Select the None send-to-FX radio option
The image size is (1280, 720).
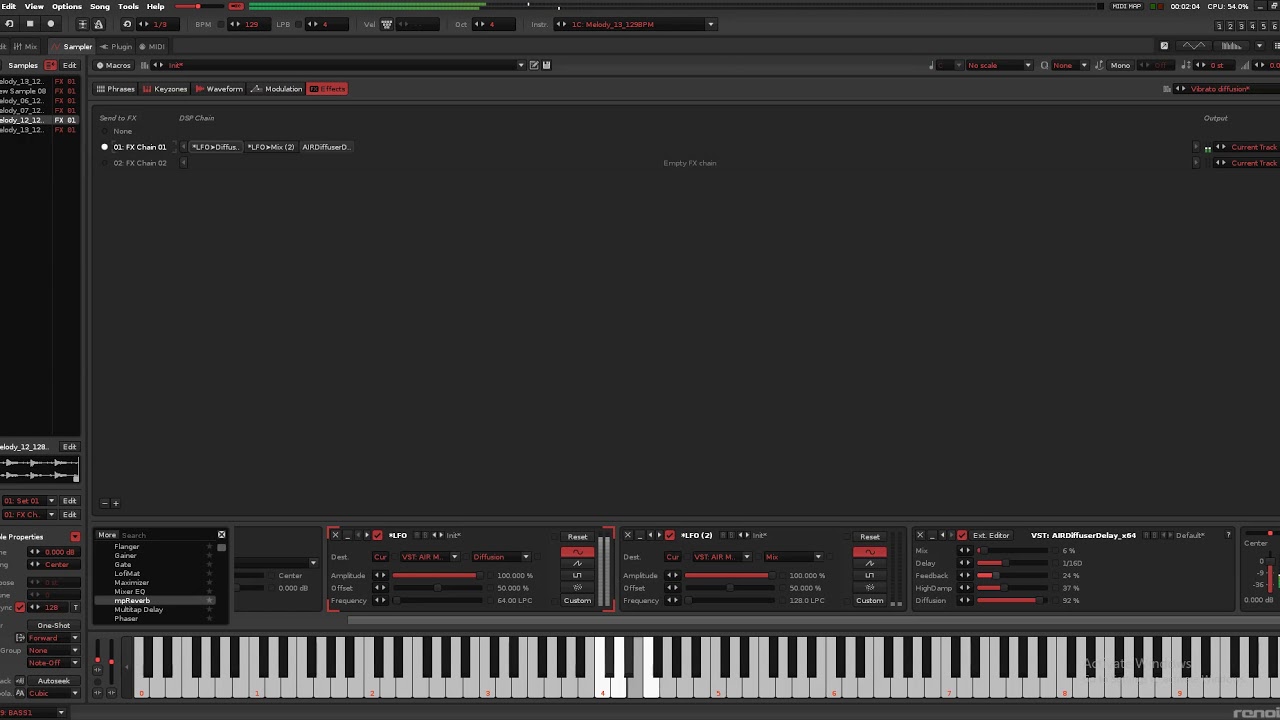[104, 131]
